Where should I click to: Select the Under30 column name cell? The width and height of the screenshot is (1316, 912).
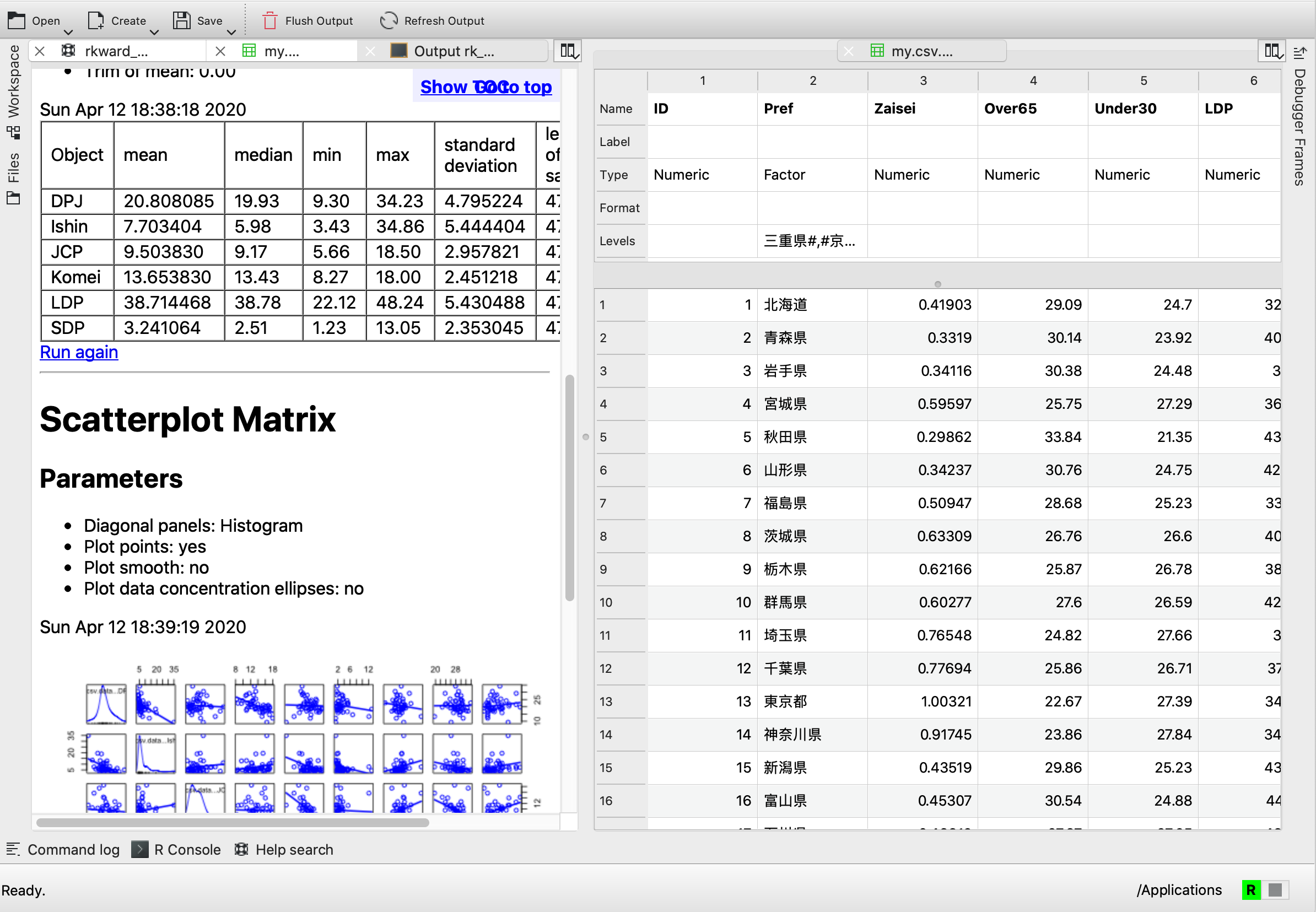[1144, 109]
